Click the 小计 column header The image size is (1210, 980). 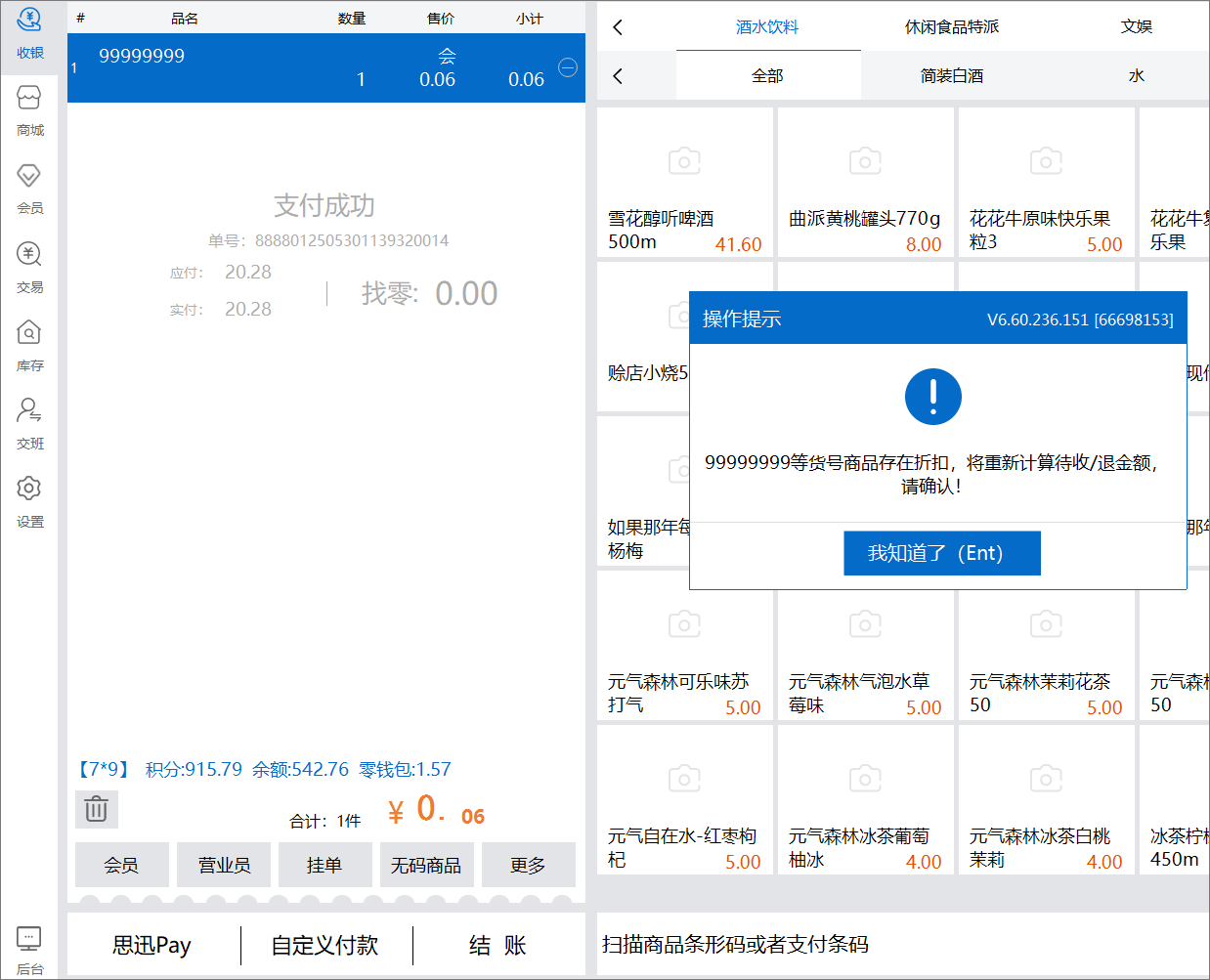tap(530, 19)
